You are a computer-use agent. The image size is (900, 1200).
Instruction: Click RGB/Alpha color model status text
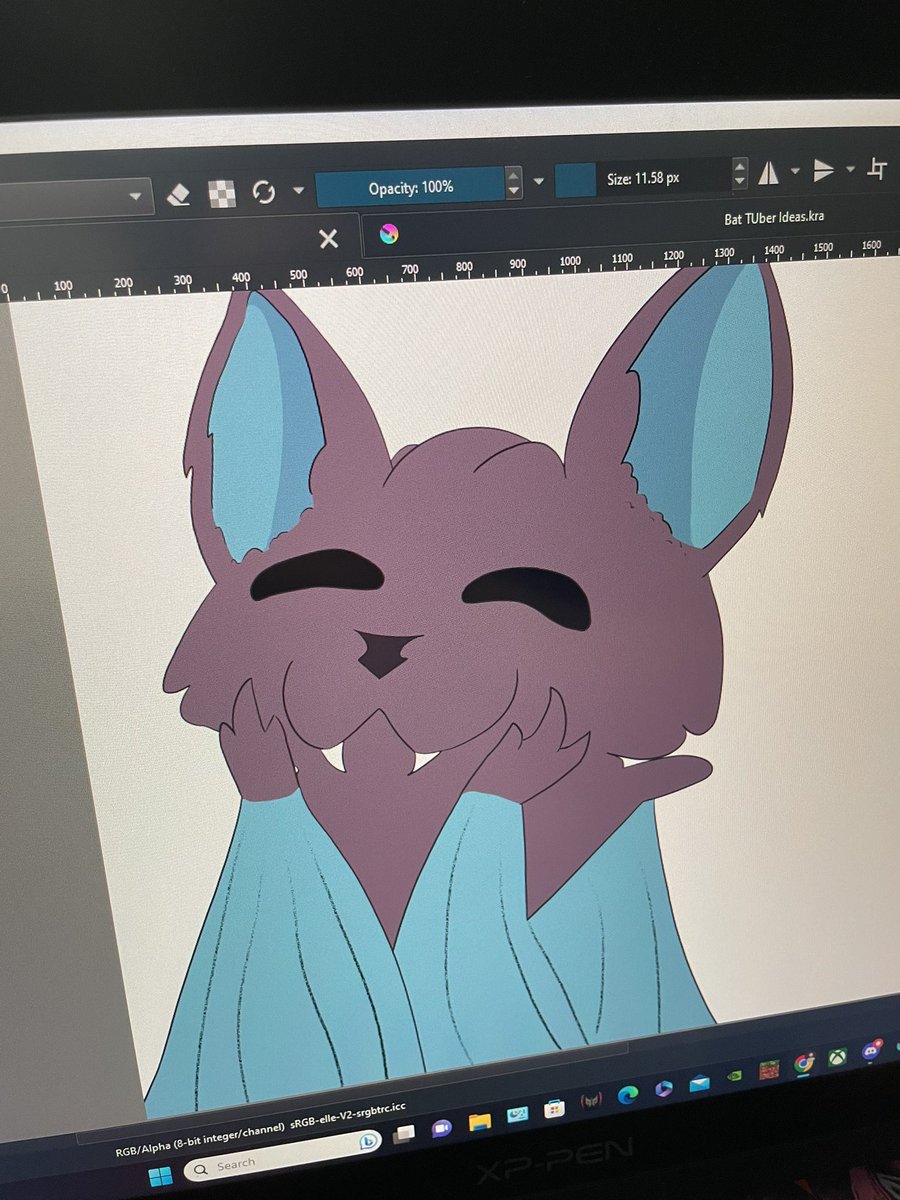pos(200,1140)
